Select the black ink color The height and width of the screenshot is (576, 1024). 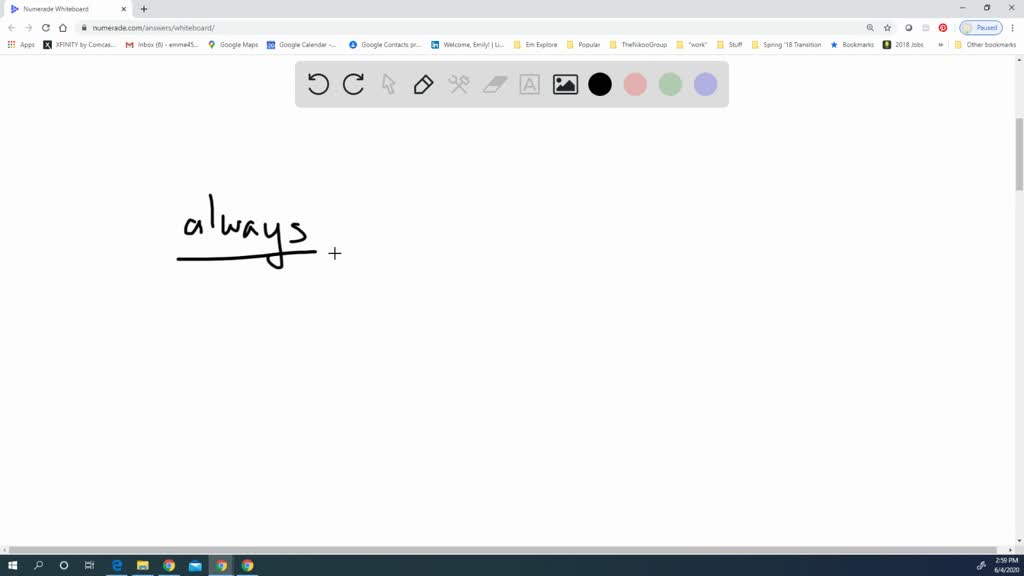(x=599, y=84)
